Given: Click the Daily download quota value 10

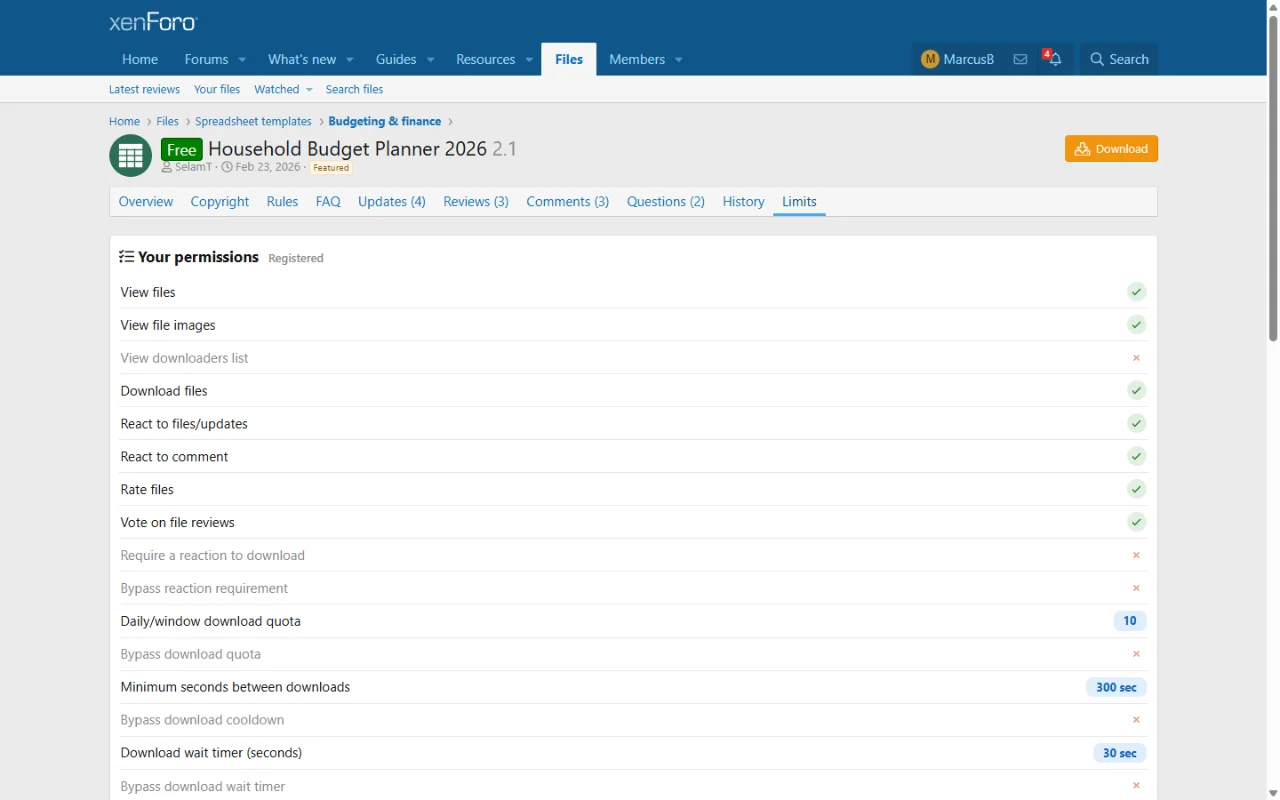Looking at the screenshot, I should point(1130,621).
